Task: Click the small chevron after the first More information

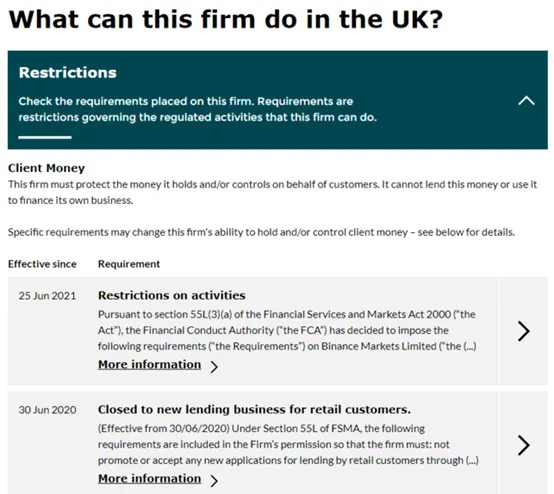Action: pos(214,367)
